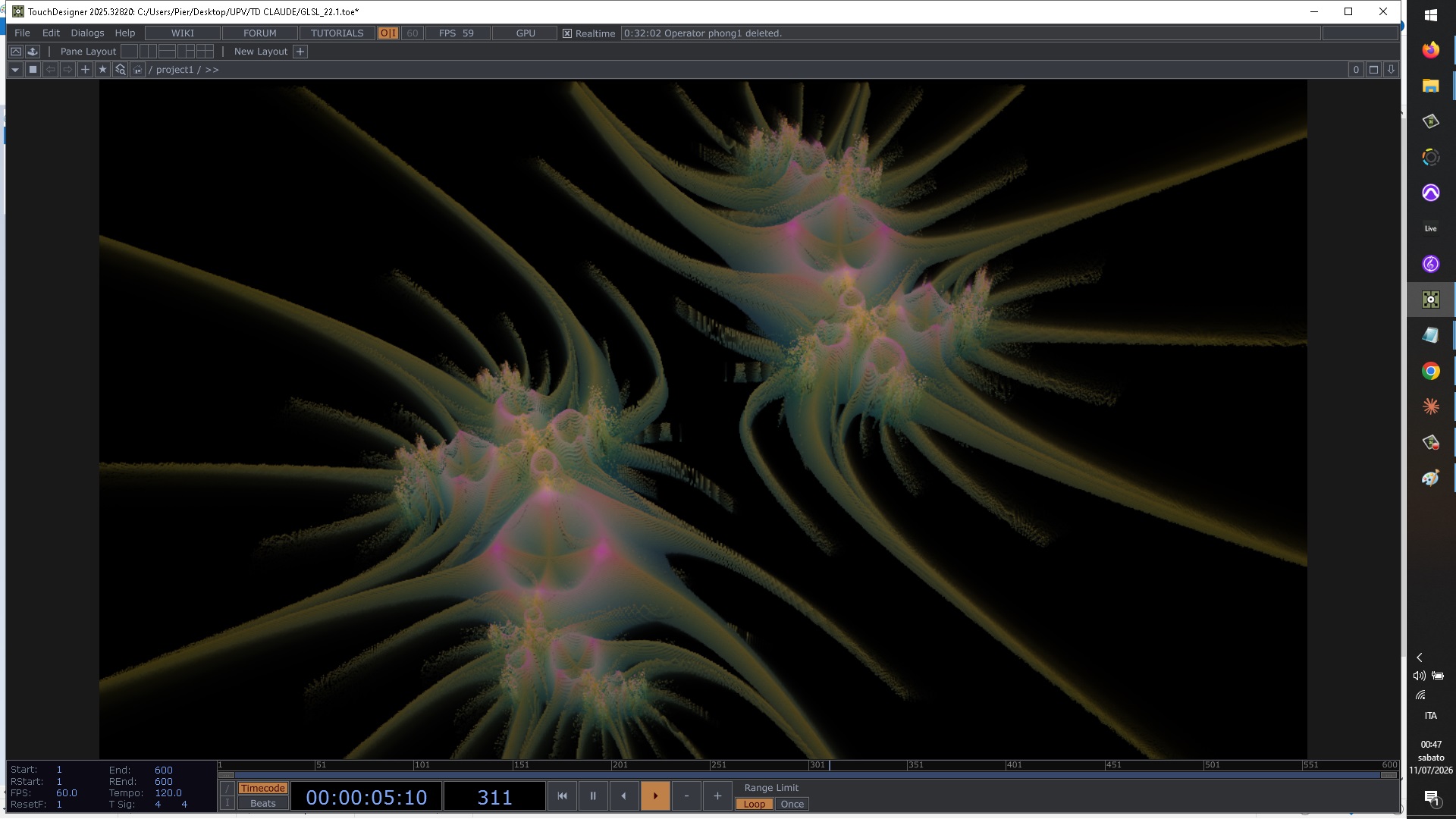The image size is (1456, 819).
Task: Step forward one frame with plus button
Action: [717, 796]
